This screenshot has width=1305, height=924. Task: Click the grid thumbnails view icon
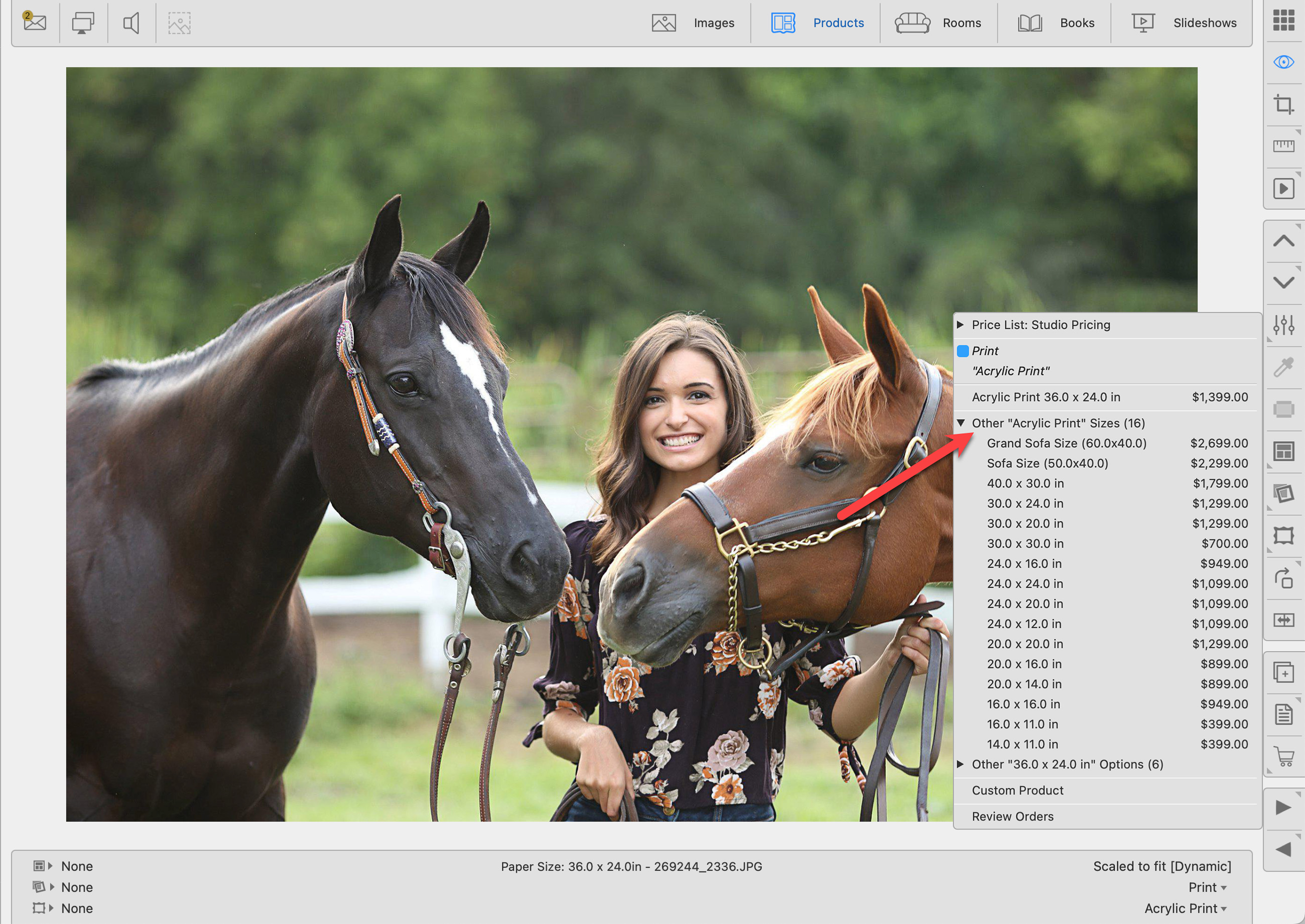coord(1283,20)
